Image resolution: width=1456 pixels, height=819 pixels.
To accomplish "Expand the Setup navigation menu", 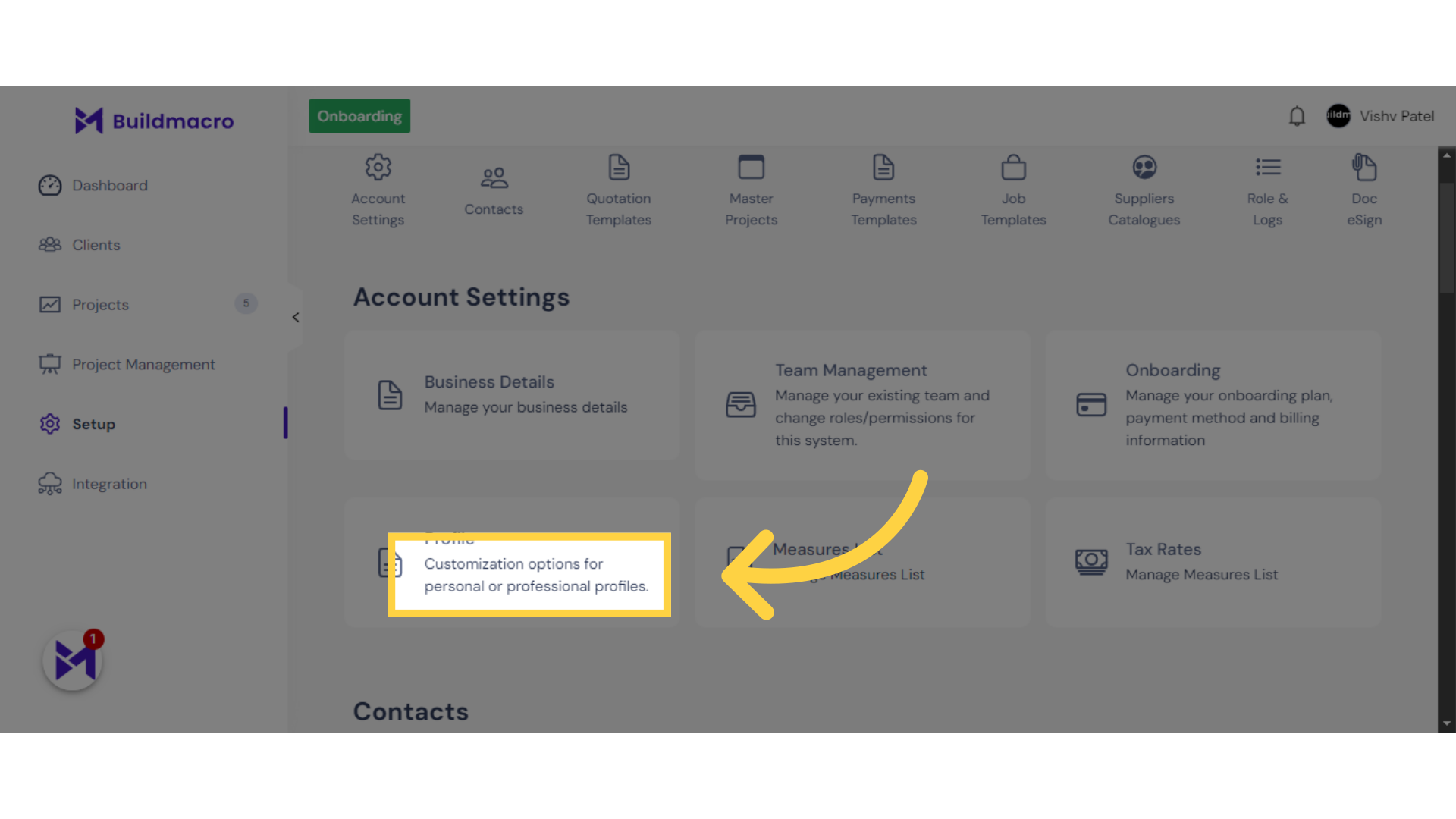I will tap(93, 423).
